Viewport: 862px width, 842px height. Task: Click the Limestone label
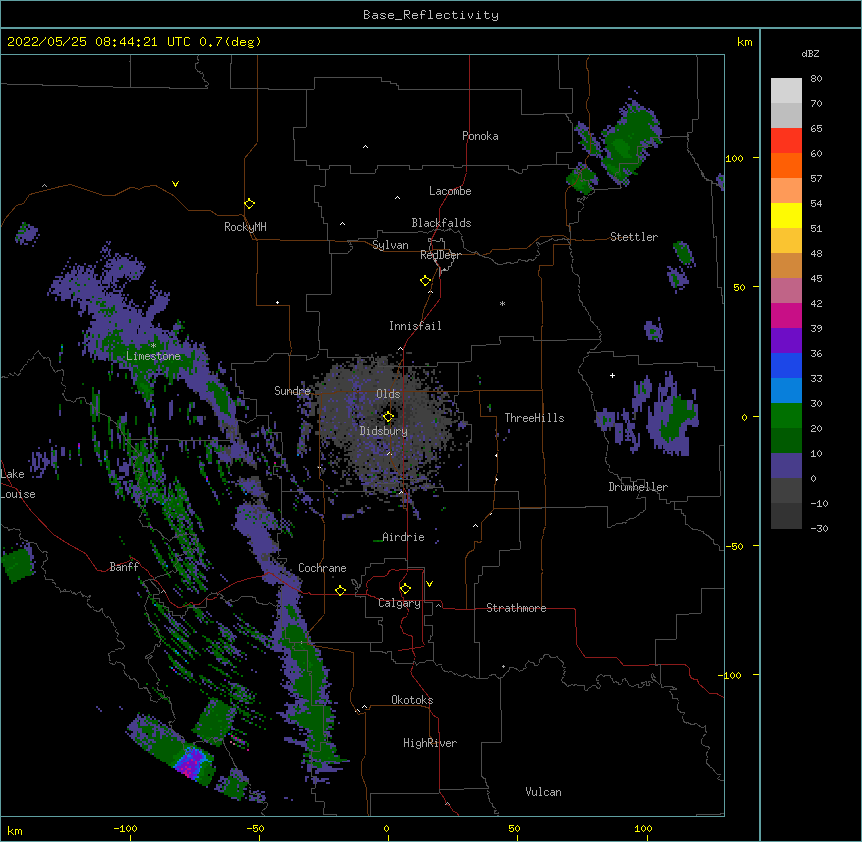[153, 356]
